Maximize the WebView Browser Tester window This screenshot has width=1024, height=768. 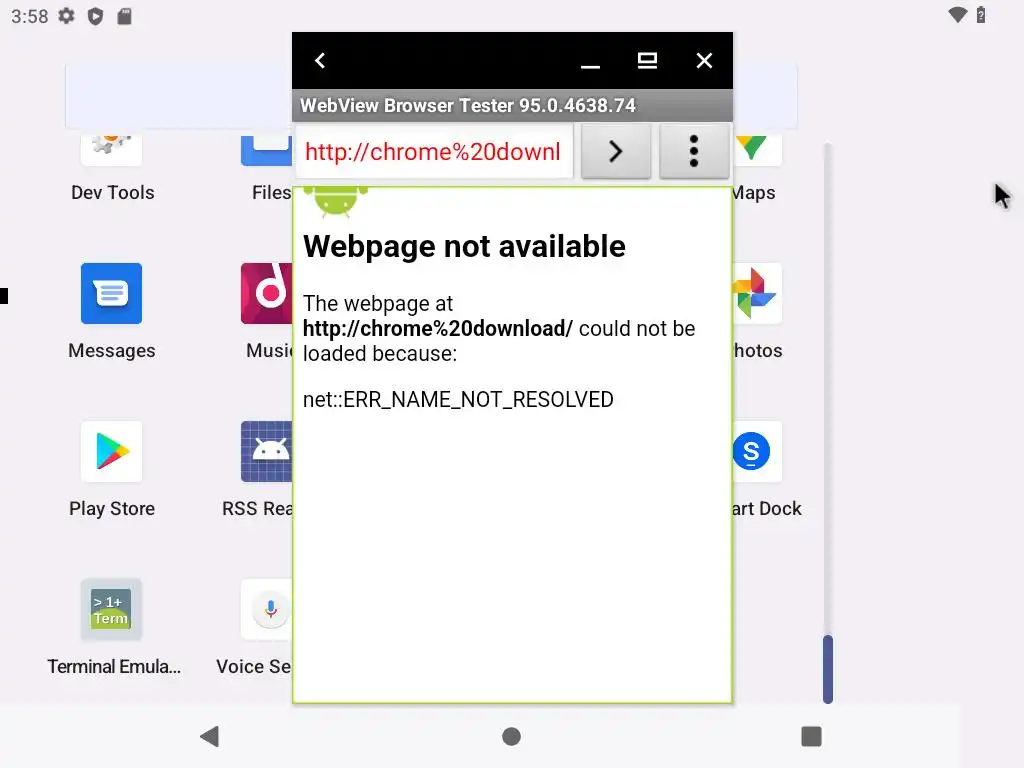647,61
